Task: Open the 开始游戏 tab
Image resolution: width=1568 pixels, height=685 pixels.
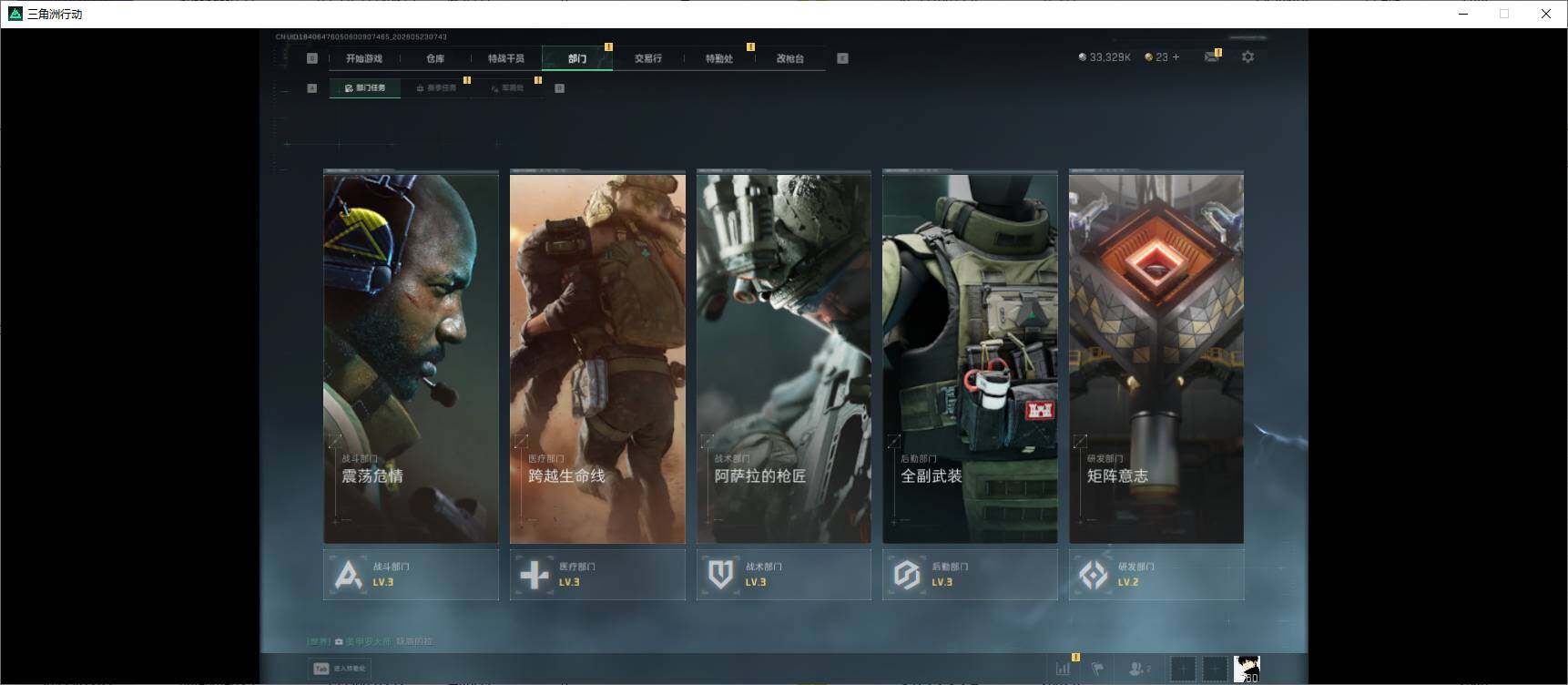Action: click(364, 58)
